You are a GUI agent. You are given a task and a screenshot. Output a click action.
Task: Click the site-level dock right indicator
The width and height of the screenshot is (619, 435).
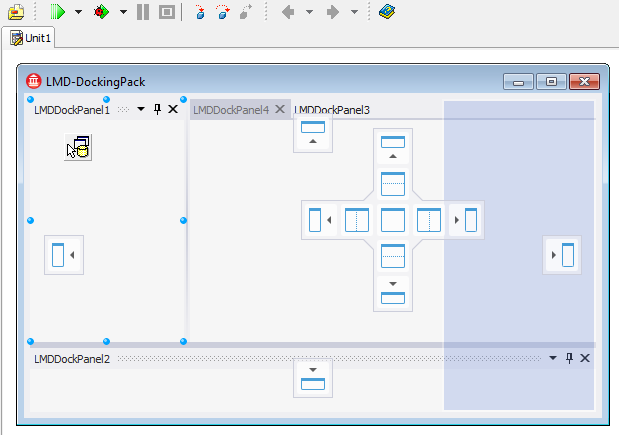pyautogui.click(x=562, y=255)
